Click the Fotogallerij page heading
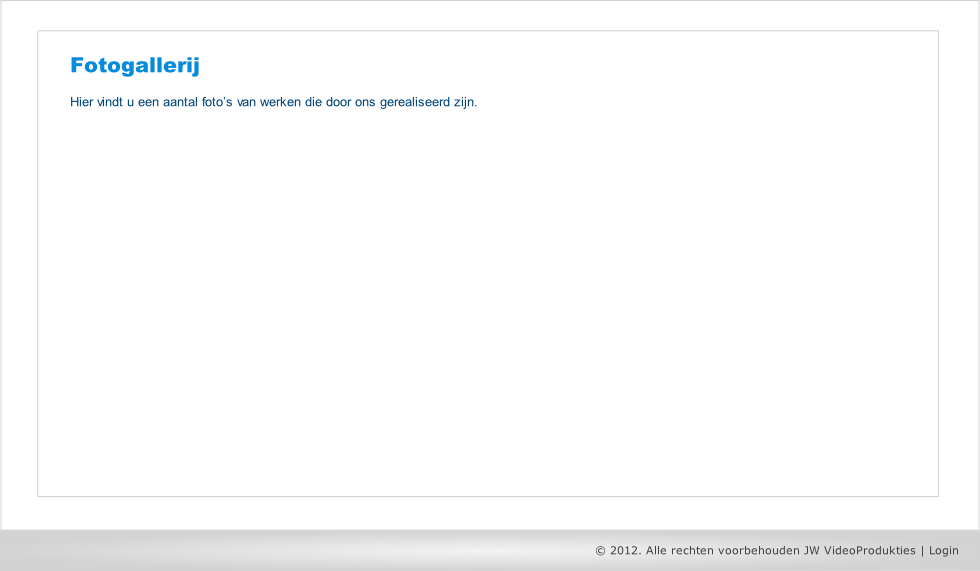This screenshot has height=571, width=980. [135, 66]
